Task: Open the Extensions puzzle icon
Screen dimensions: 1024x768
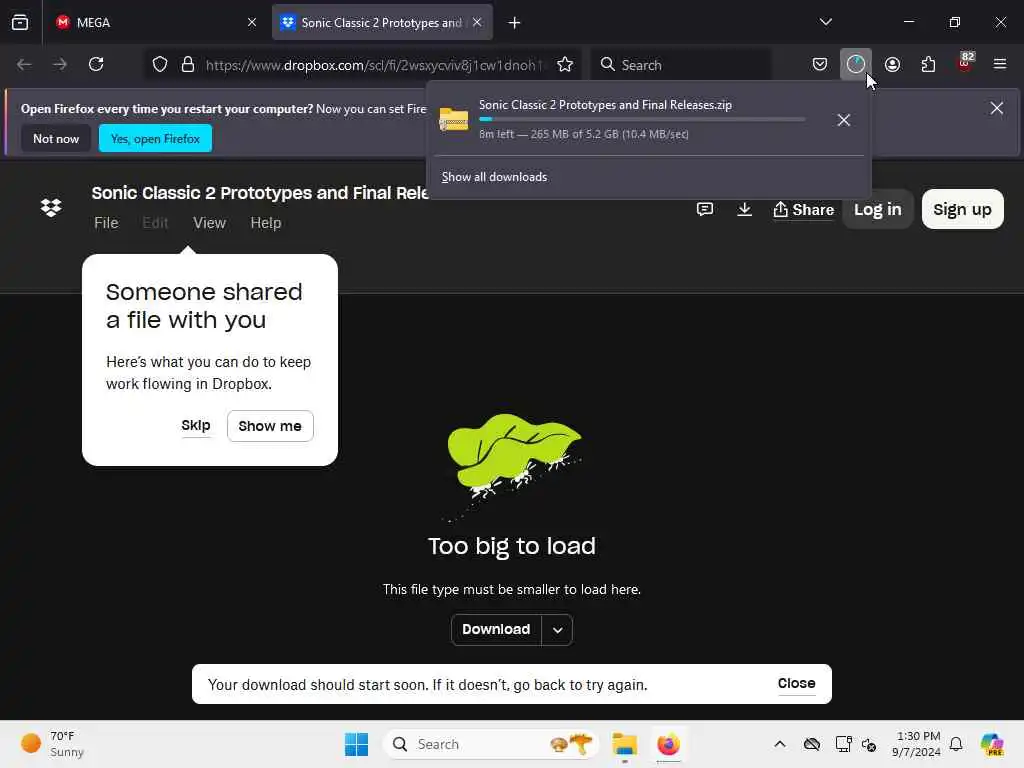Action: (928, 64)
